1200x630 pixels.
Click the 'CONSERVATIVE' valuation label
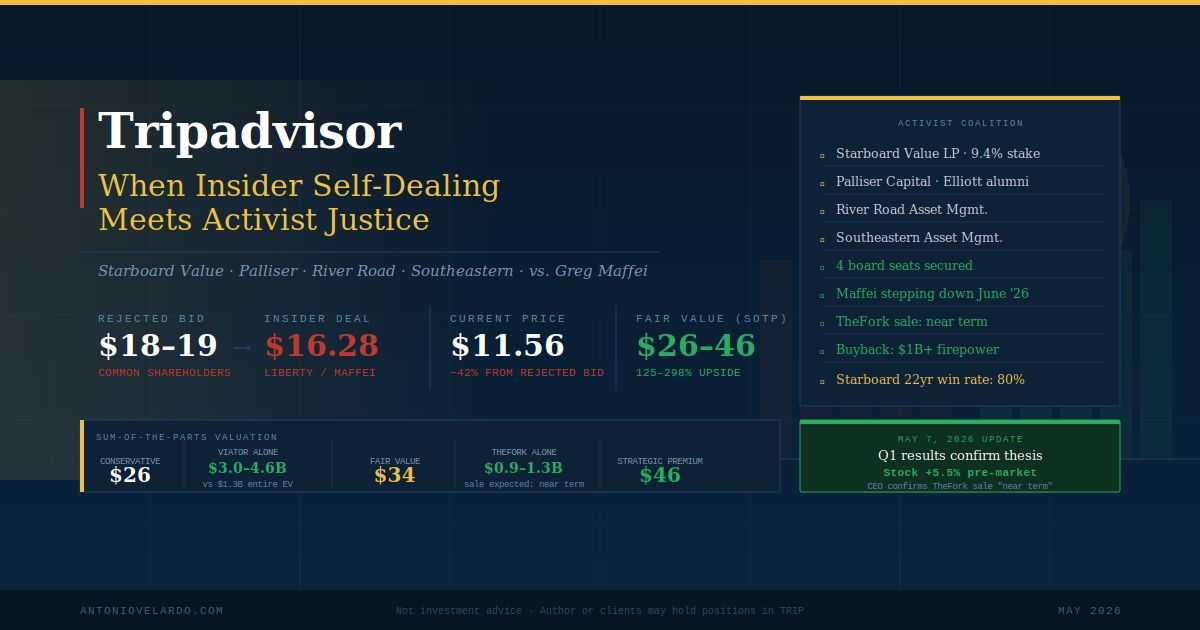pyautogui.click(x=130, y=462)
